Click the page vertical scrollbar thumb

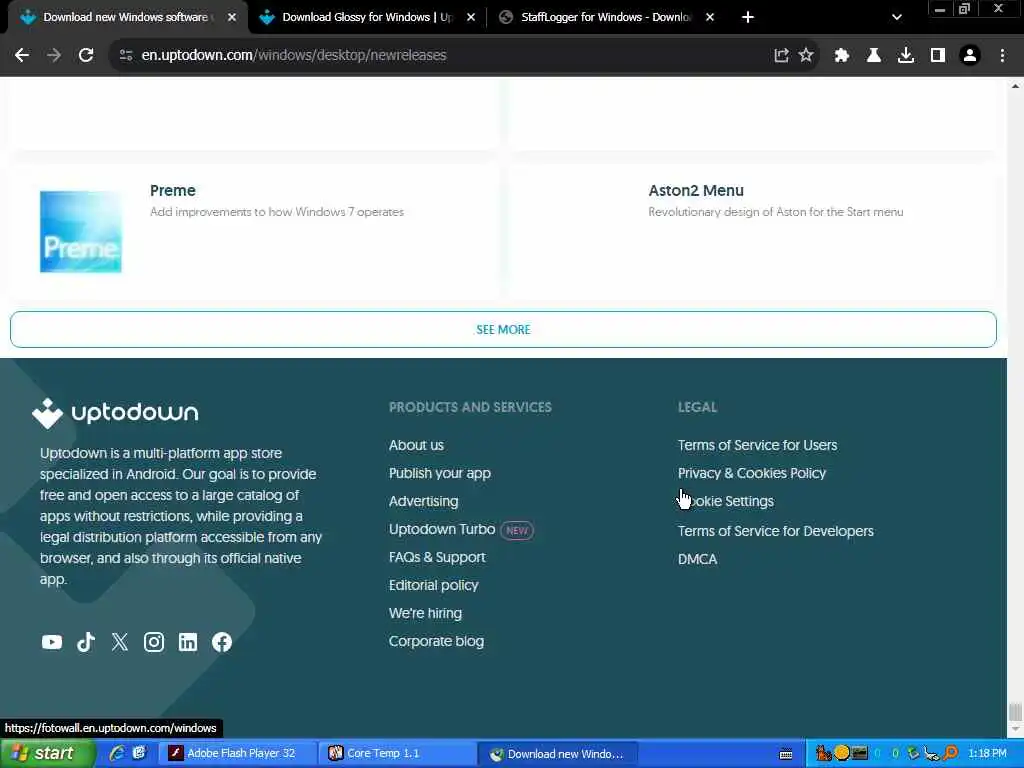pyautogui.click(x=1015, y=711)
